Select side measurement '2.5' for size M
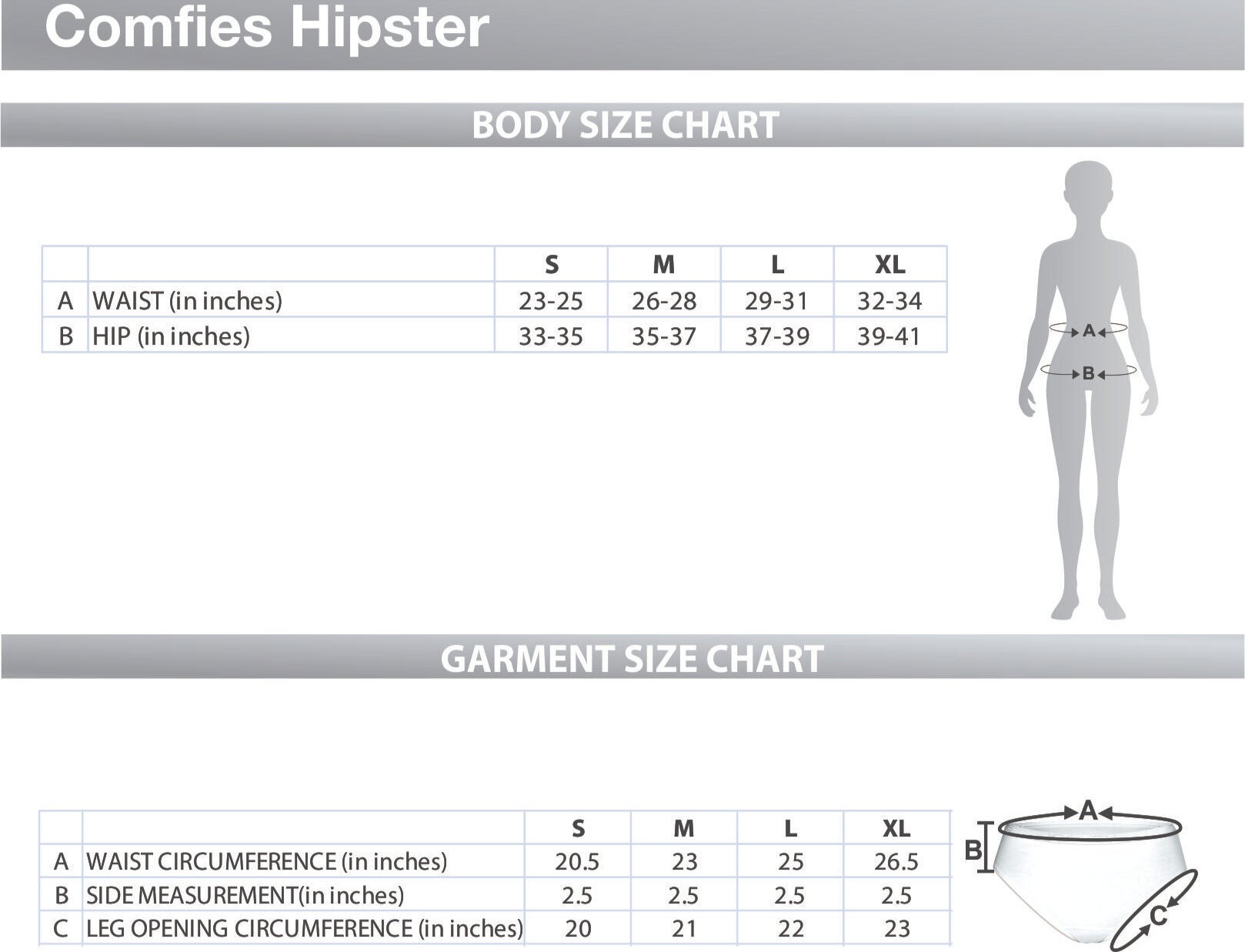1245x952 pixels. 683,896
